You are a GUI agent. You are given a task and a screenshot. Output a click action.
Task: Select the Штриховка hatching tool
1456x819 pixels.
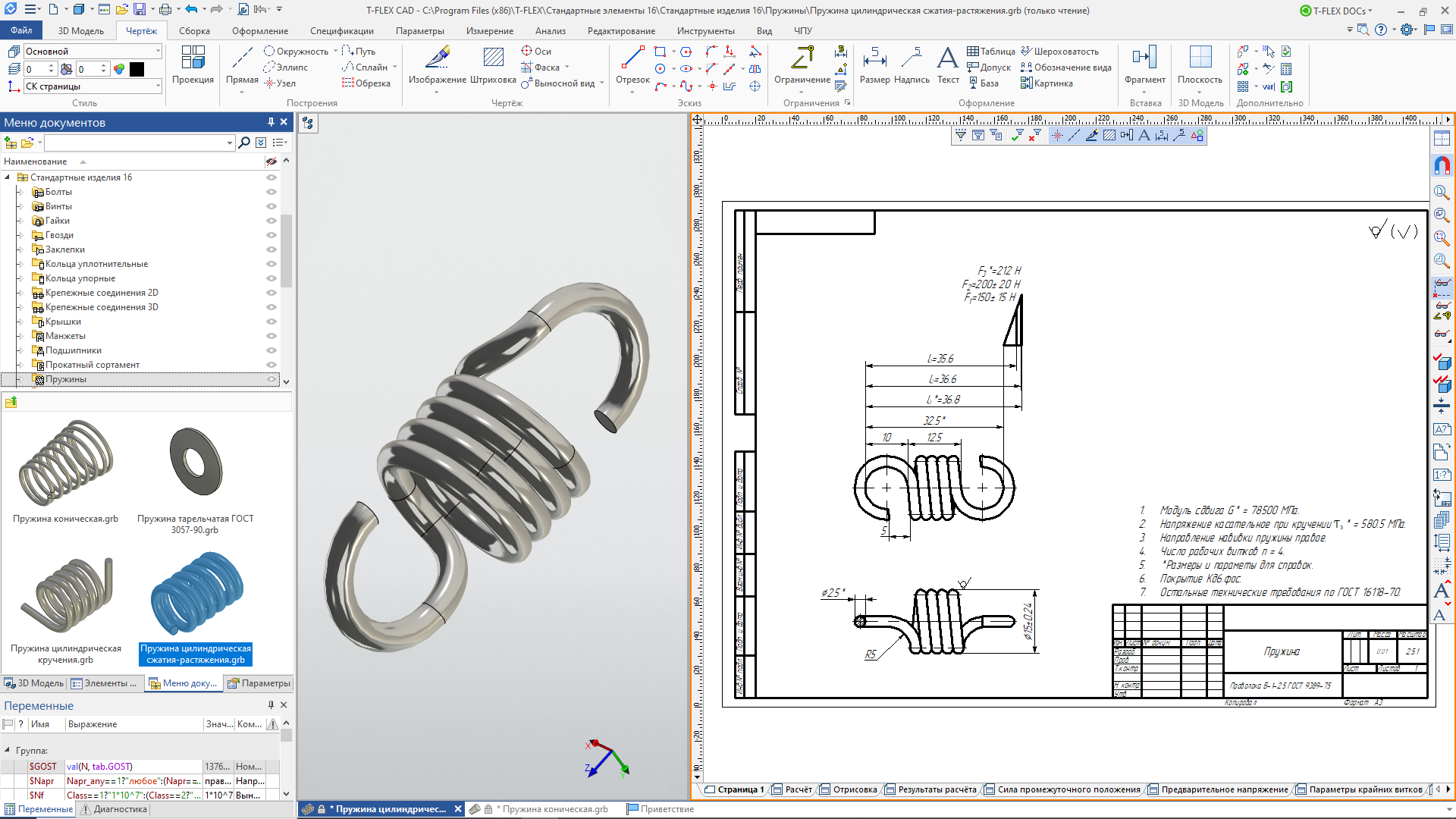pos(493,65)
